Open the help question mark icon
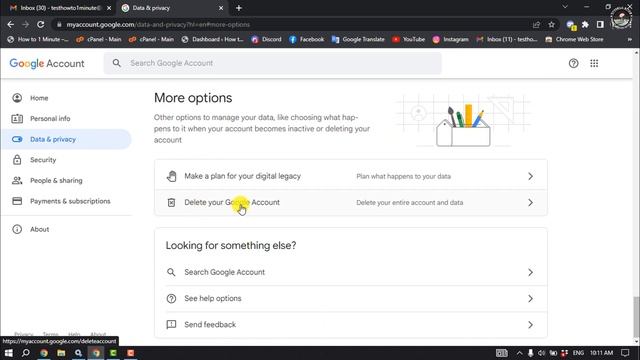 point(573,63)
